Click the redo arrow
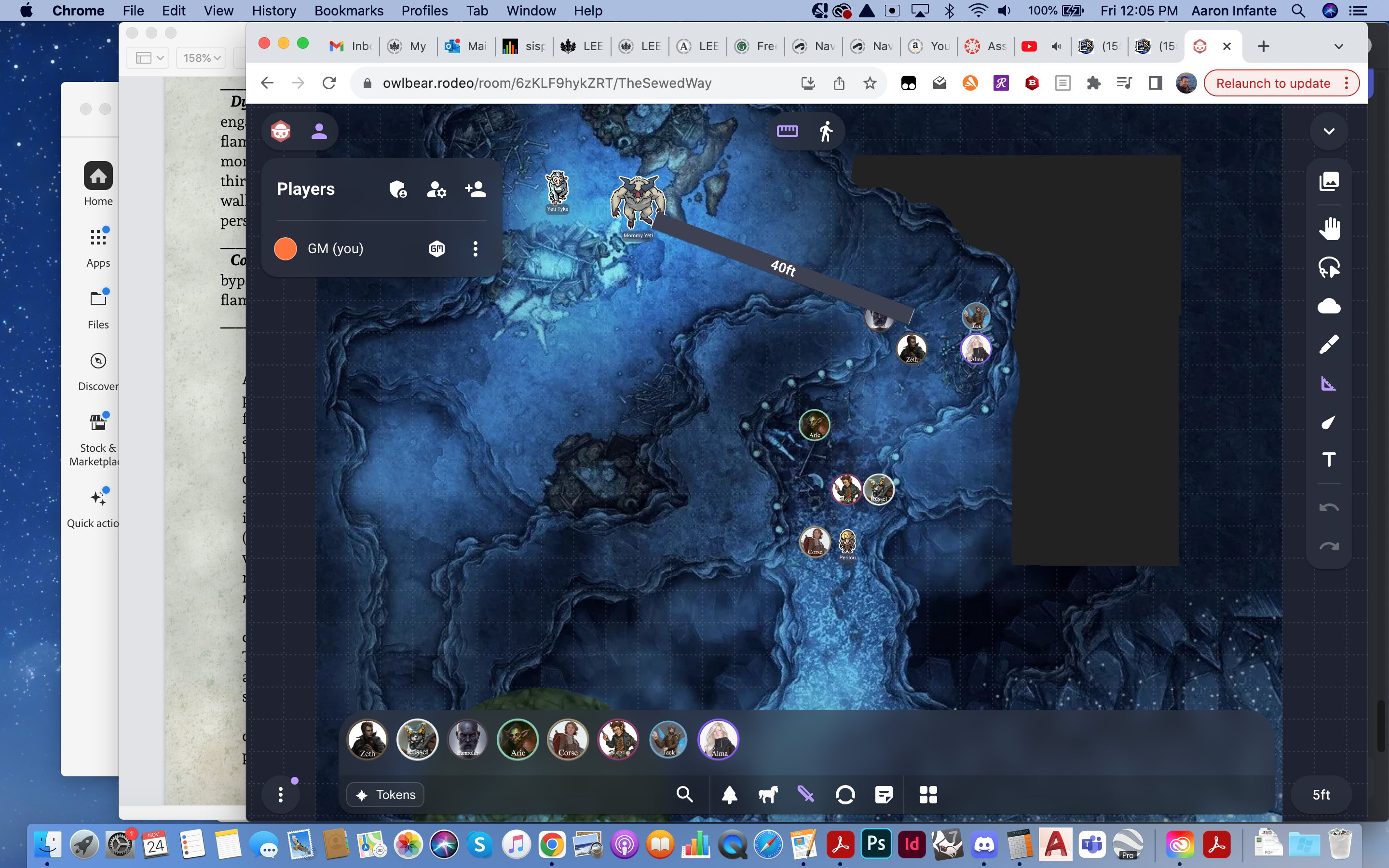Viewport: 1389px width, 868px height. tap(1329, 546)
